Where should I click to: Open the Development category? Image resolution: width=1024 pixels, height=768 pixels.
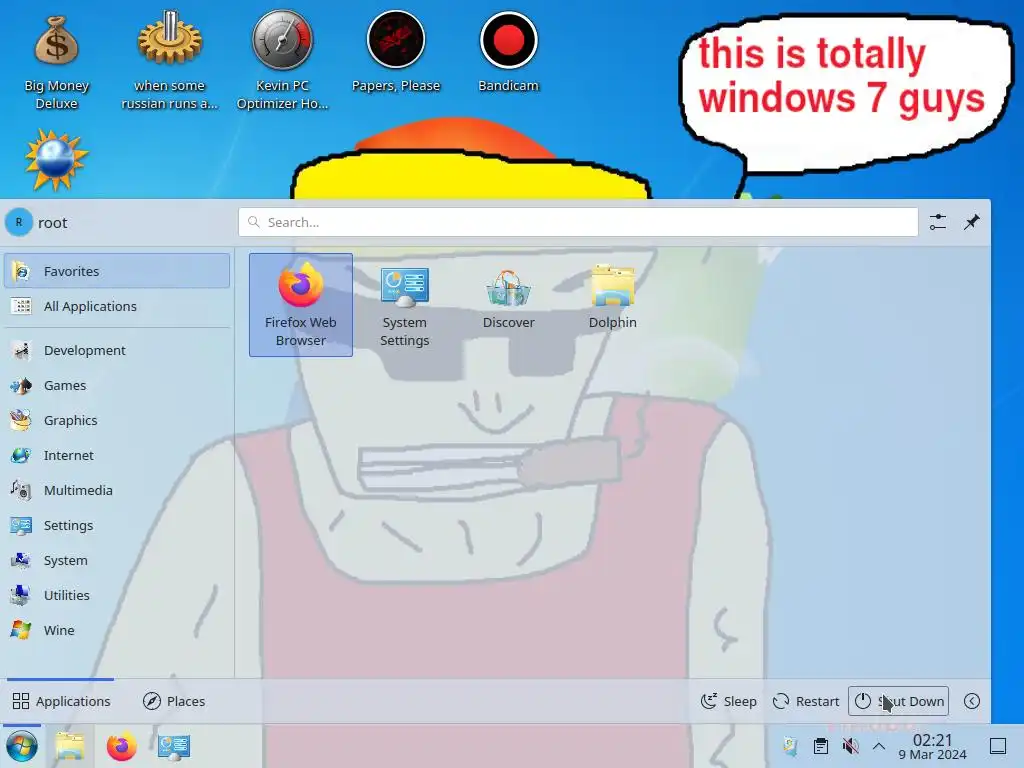(117, 350)
